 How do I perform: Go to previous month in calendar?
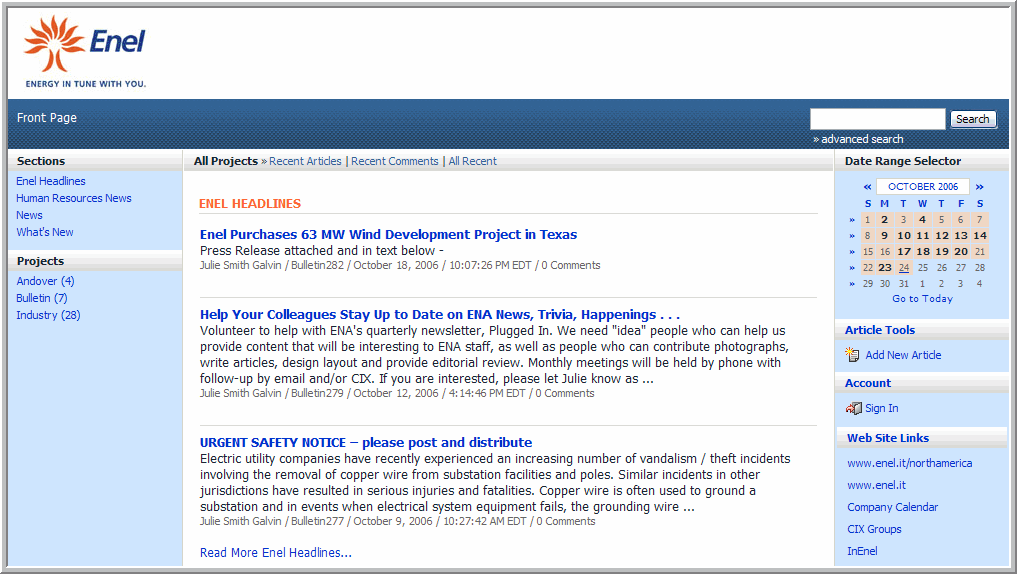tap(867, 187)
